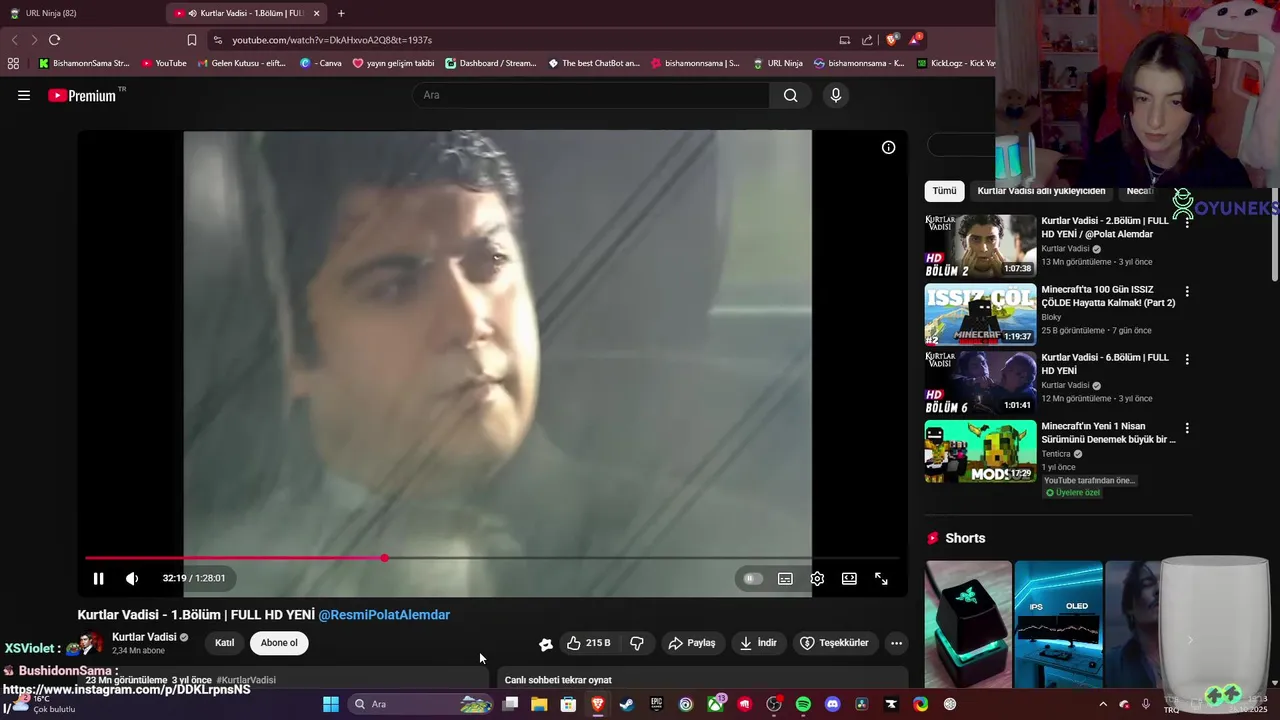Screen dimensions: 1280x720
Task: Open options for 2.Bölüm video
Action: click(1187, 223)
